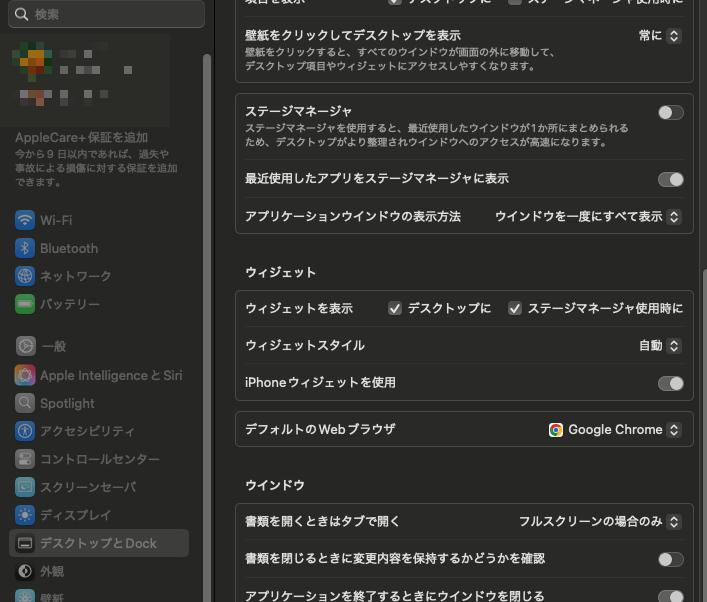This screenshot has height=602, width=707.
Task: Click the pixelated user profile avatar
Action: pyautogui.click(x=32, y=62)
